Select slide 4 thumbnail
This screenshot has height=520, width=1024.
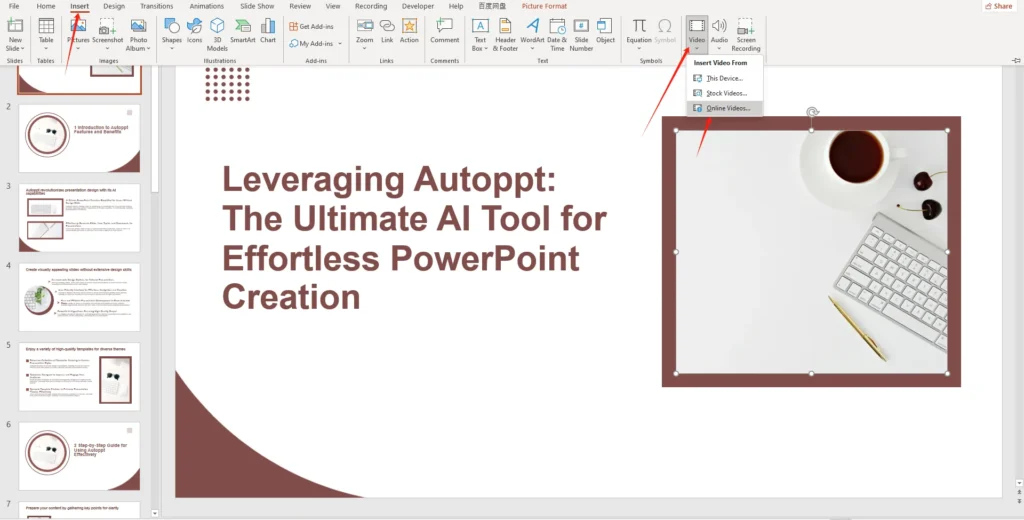point(79,297)
